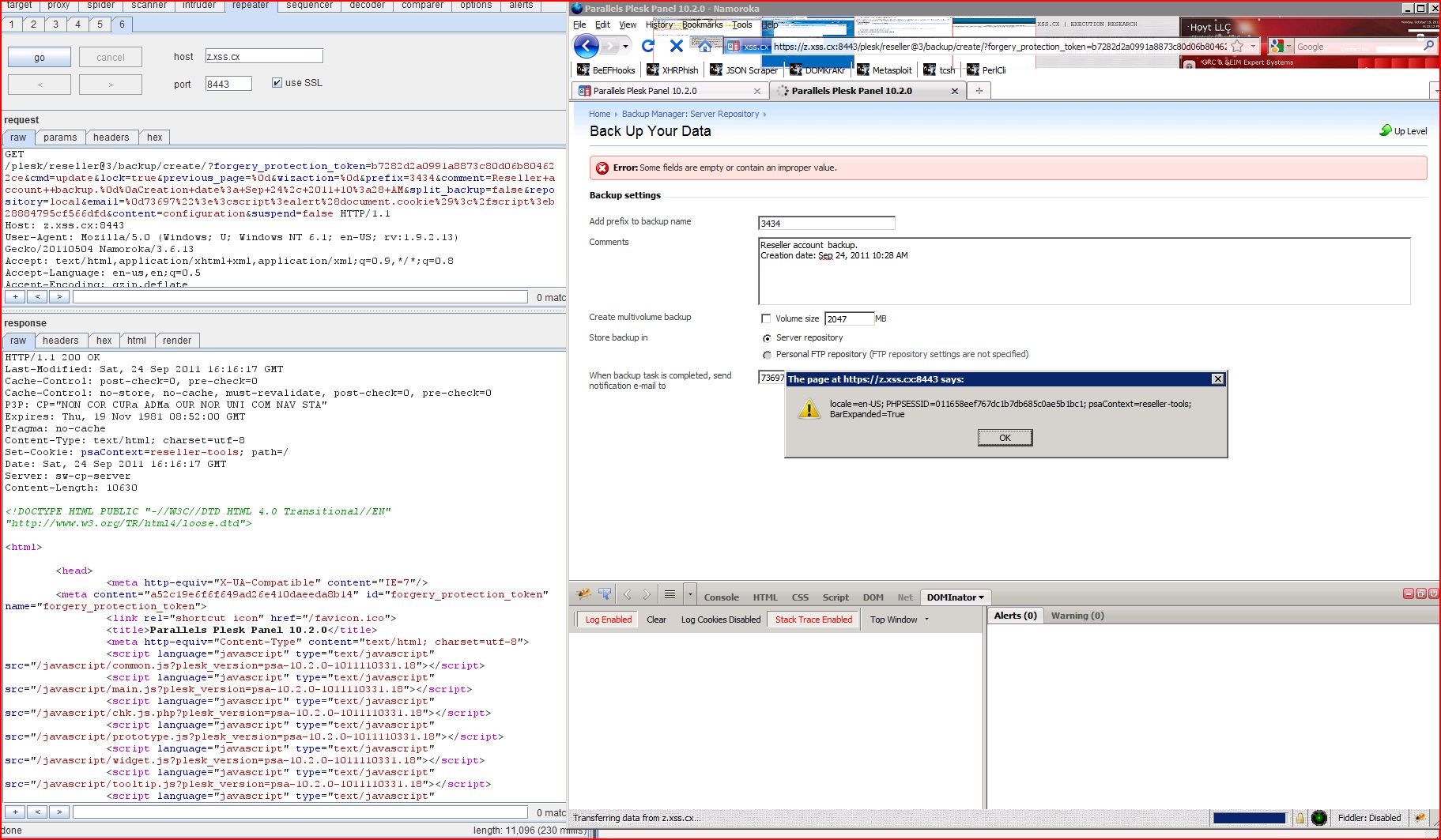This screenshot has width=1441, height=840.
Task: Open the URL bar history dropdown
Action: 1253,47
